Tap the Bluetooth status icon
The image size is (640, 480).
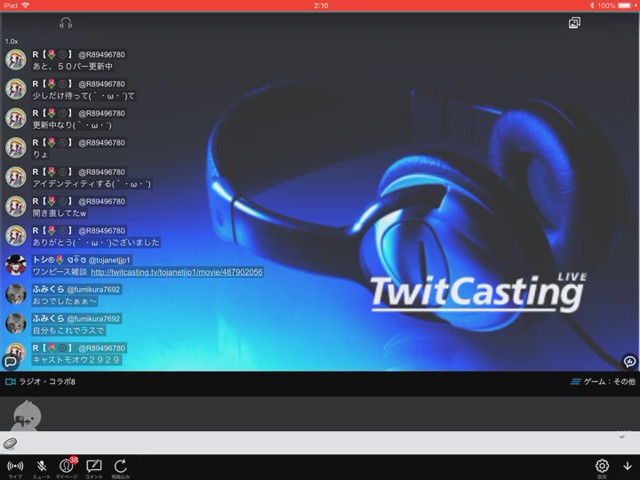click(592, 5)
